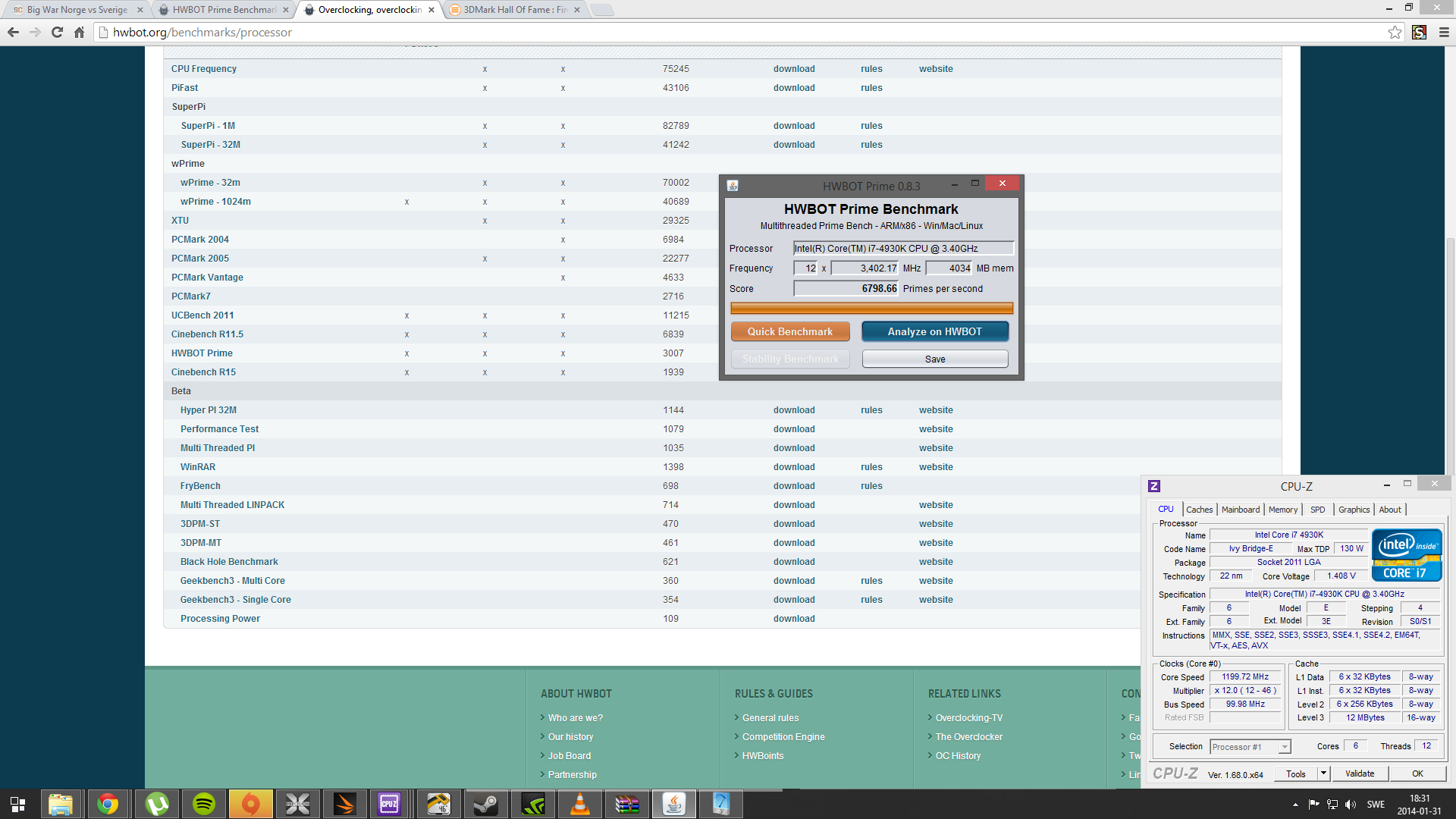
Task: Switch to Big War Norge vs Sverige tab
Action: pos(77,10)
